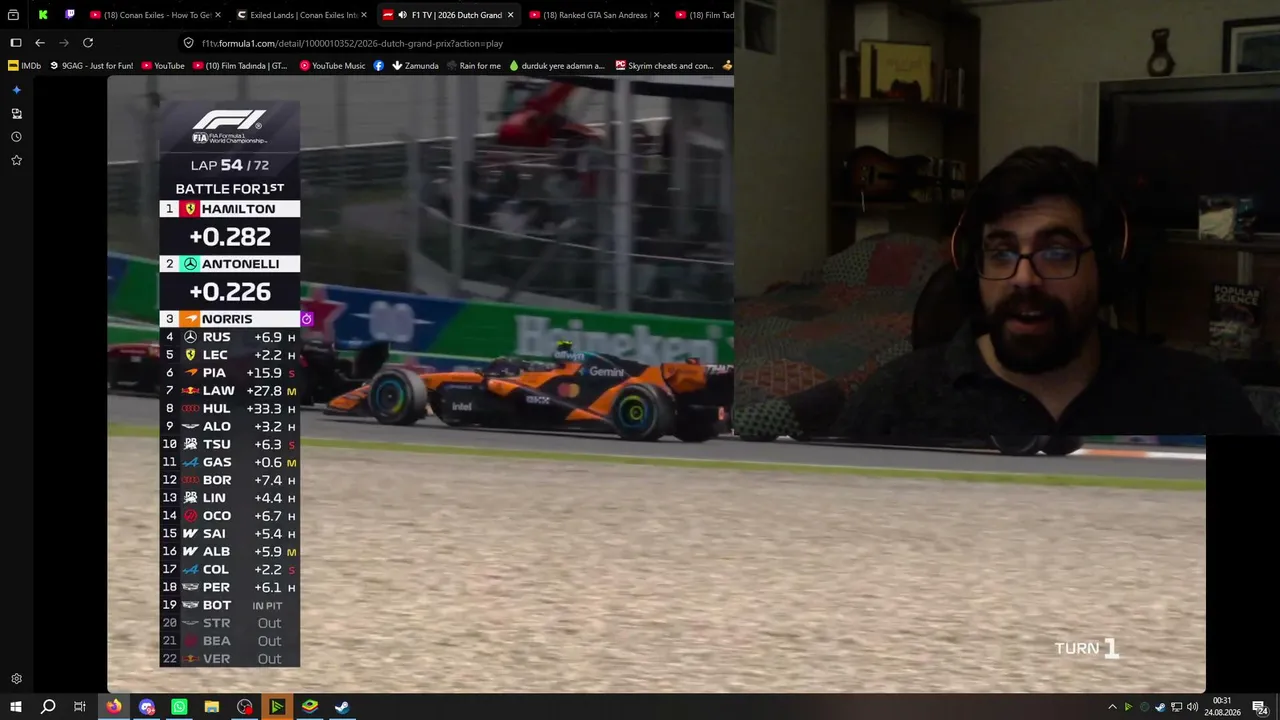The image size is (1280, 720).
Task: Click the RUS row in timing tower
Action: click(x=230, y=337)
